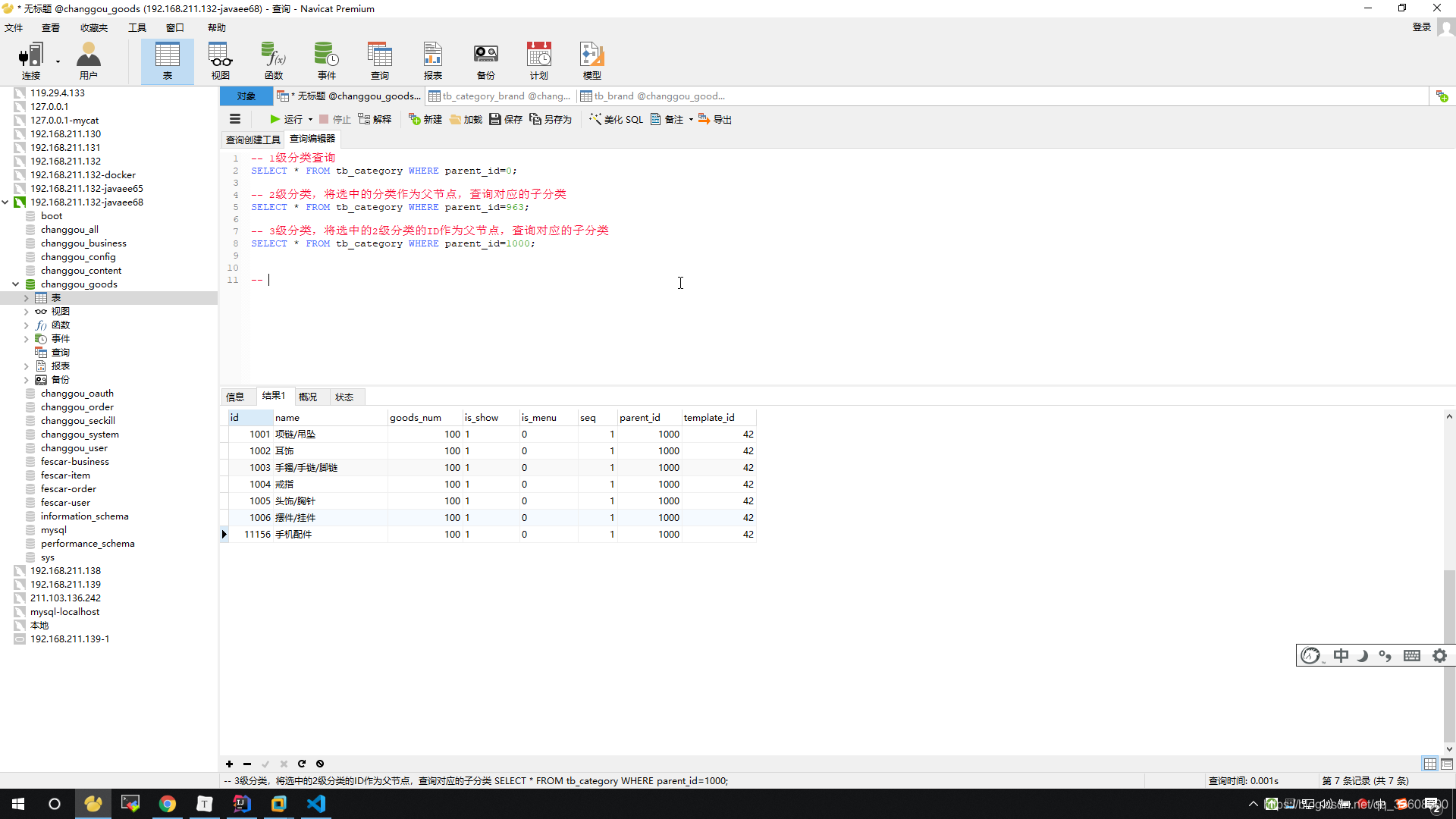Expand the Views (视图) node
Image resolution: width=1456 pixels, height=819 pixels.
point(27,312)
